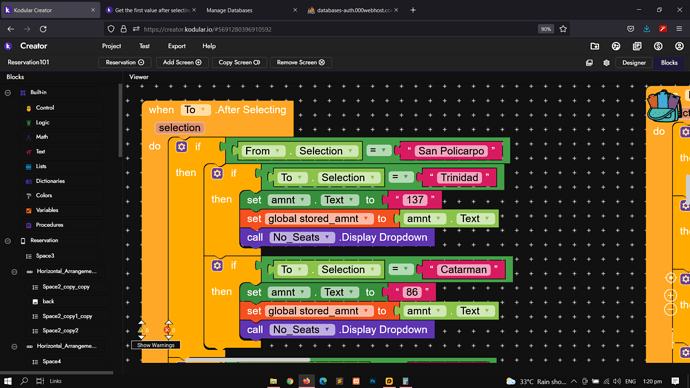The image size is (690, 388).
Task: Click the copy icon beside settings gear
Action: tap(589, 63)
